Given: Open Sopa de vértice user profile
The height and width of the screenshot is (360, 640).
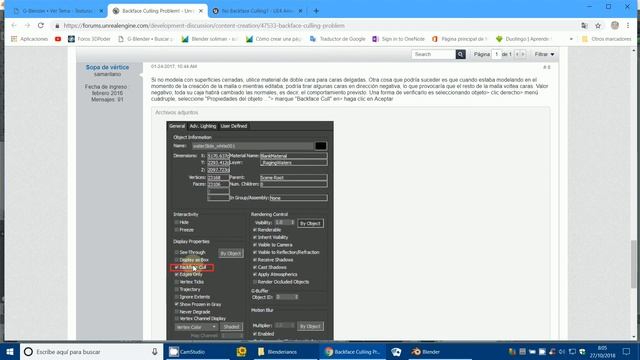Looking at the screenshot, I should pyautogui.click(x=107, y=67).
